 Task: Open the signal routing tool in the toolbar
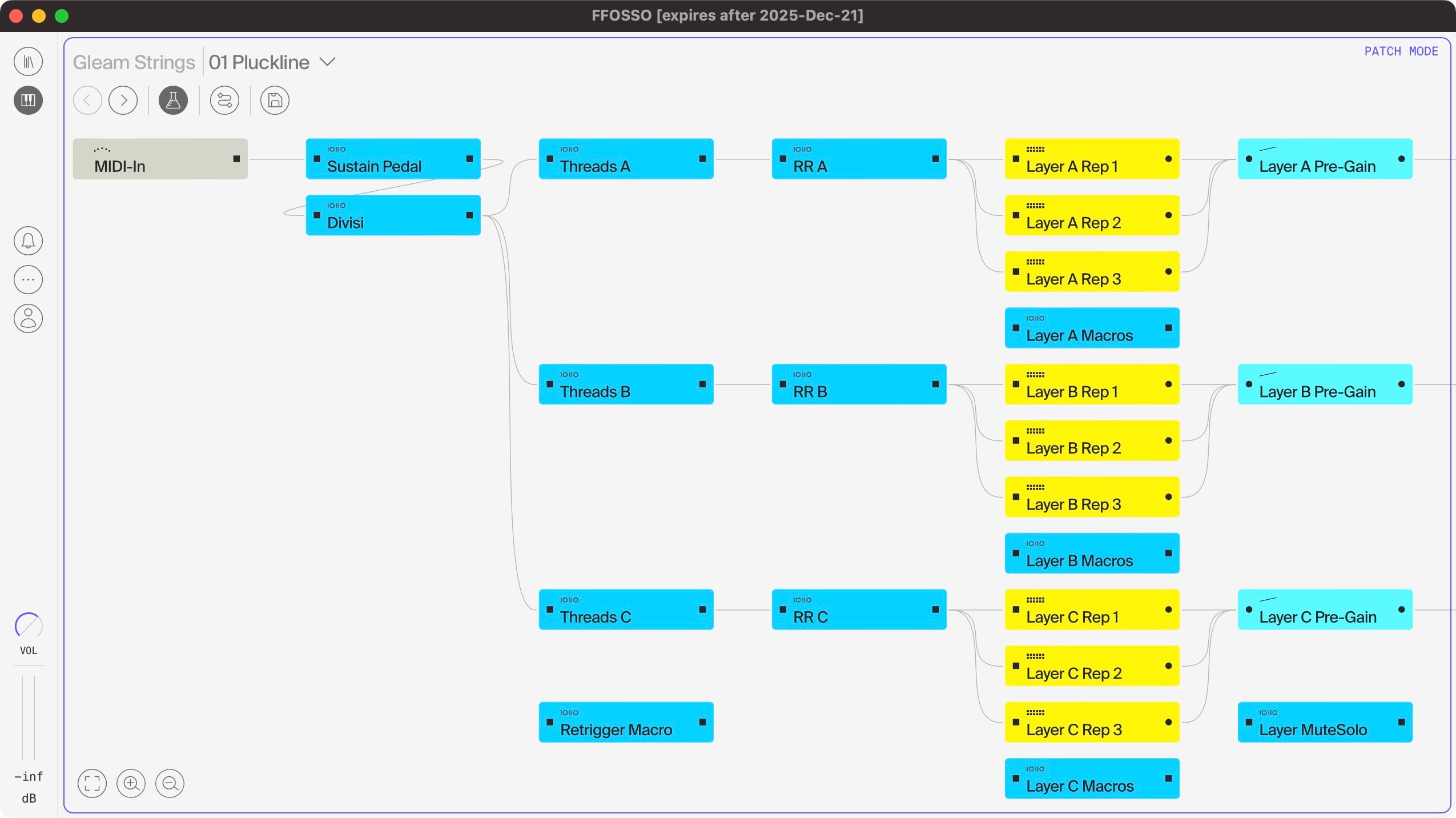point(224,100)
